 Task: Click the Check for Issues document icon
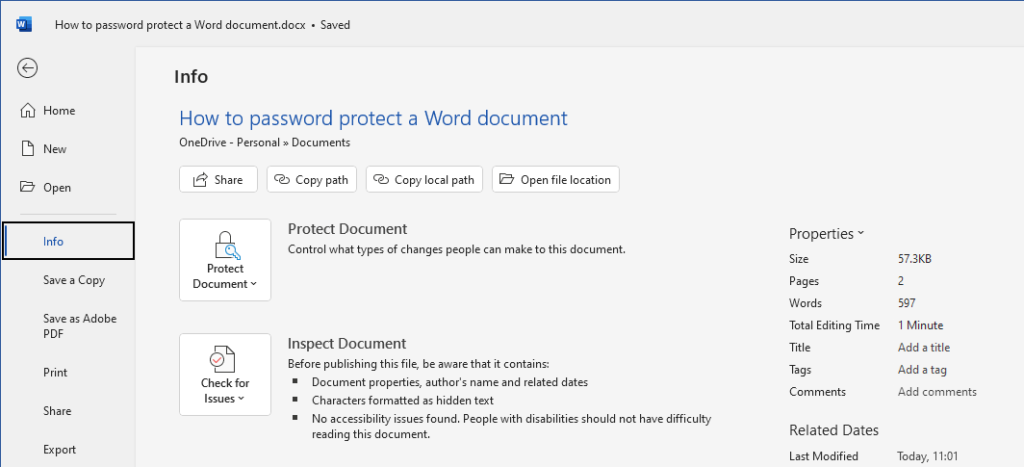pyautogui.click(x=222, y=360)
